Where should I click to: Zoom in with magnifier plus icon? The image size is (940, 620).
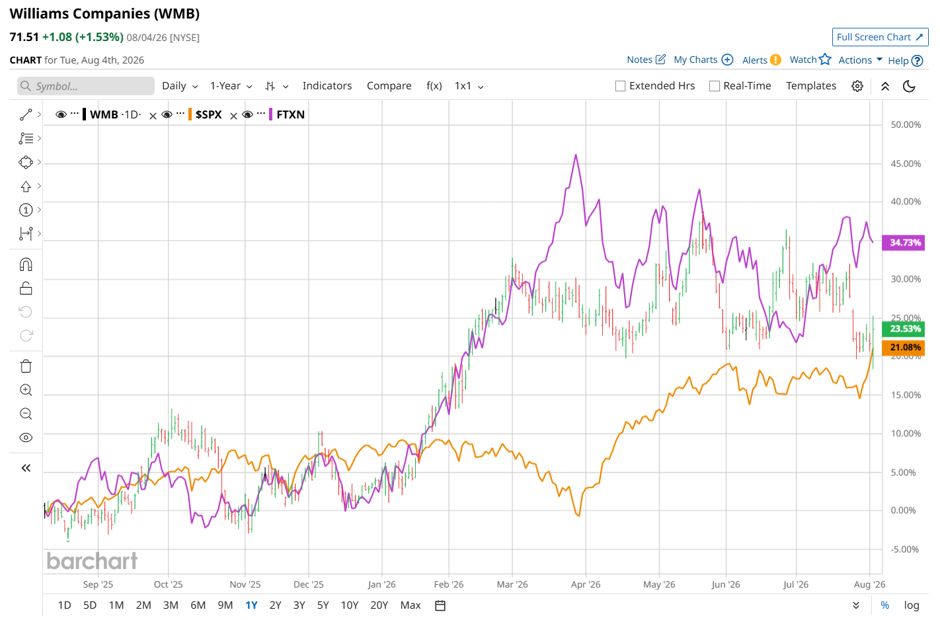(25, 390)
